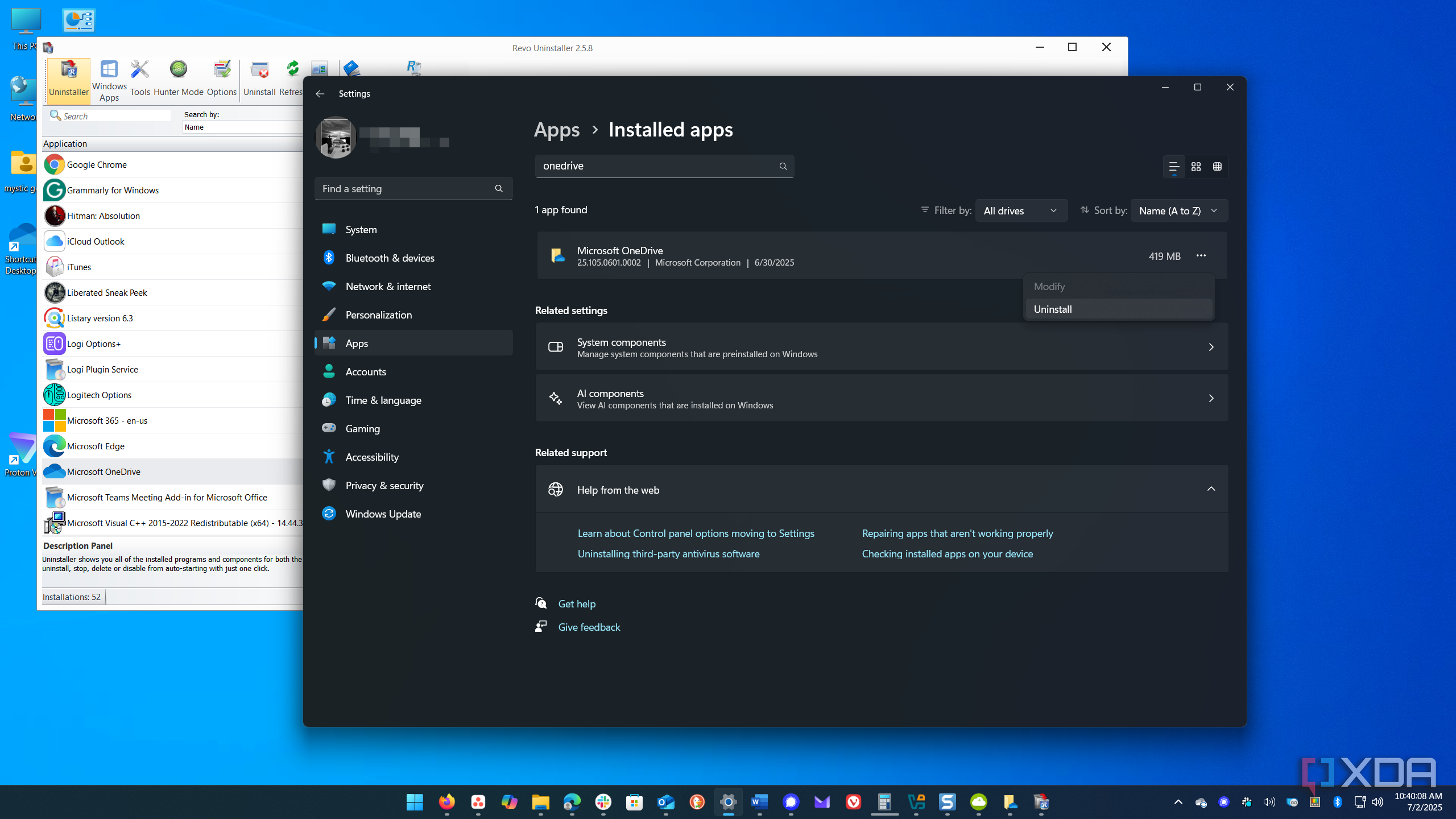Click Get help link

[577, 603]
